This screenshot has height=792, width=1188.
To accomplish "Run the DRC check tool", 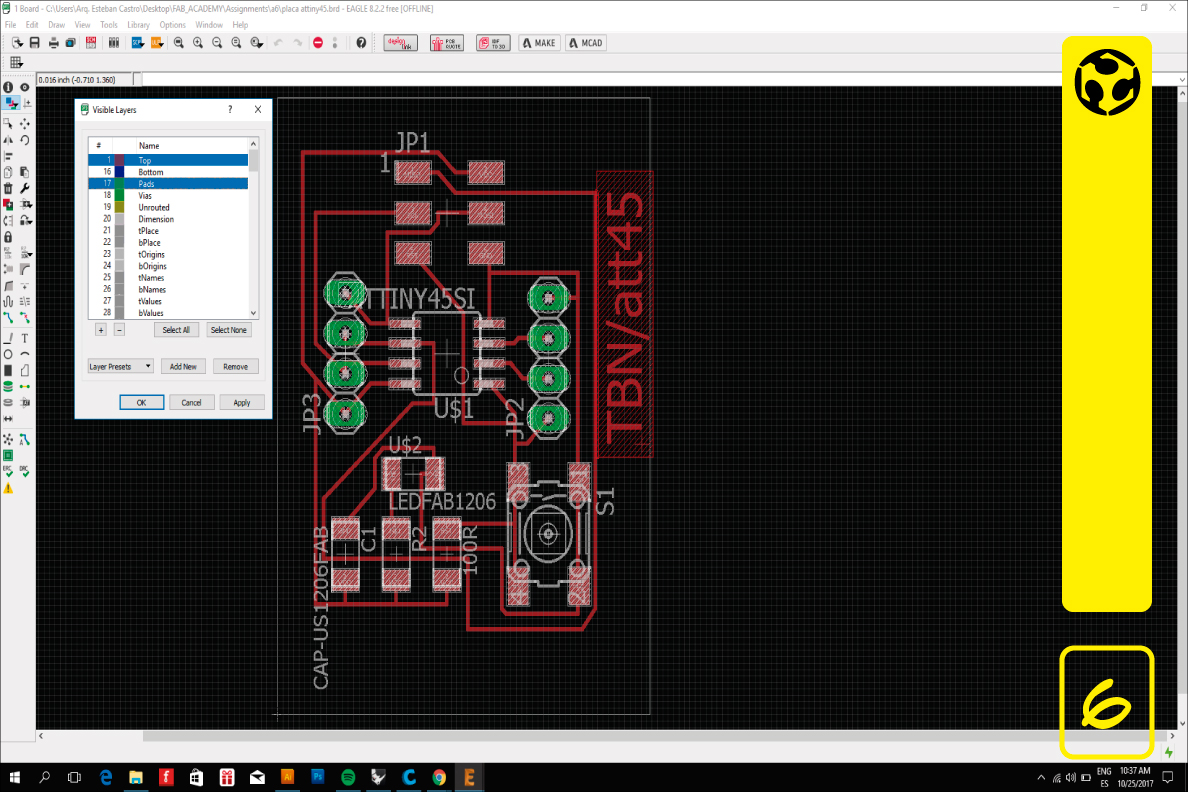I will click(25, 471).
